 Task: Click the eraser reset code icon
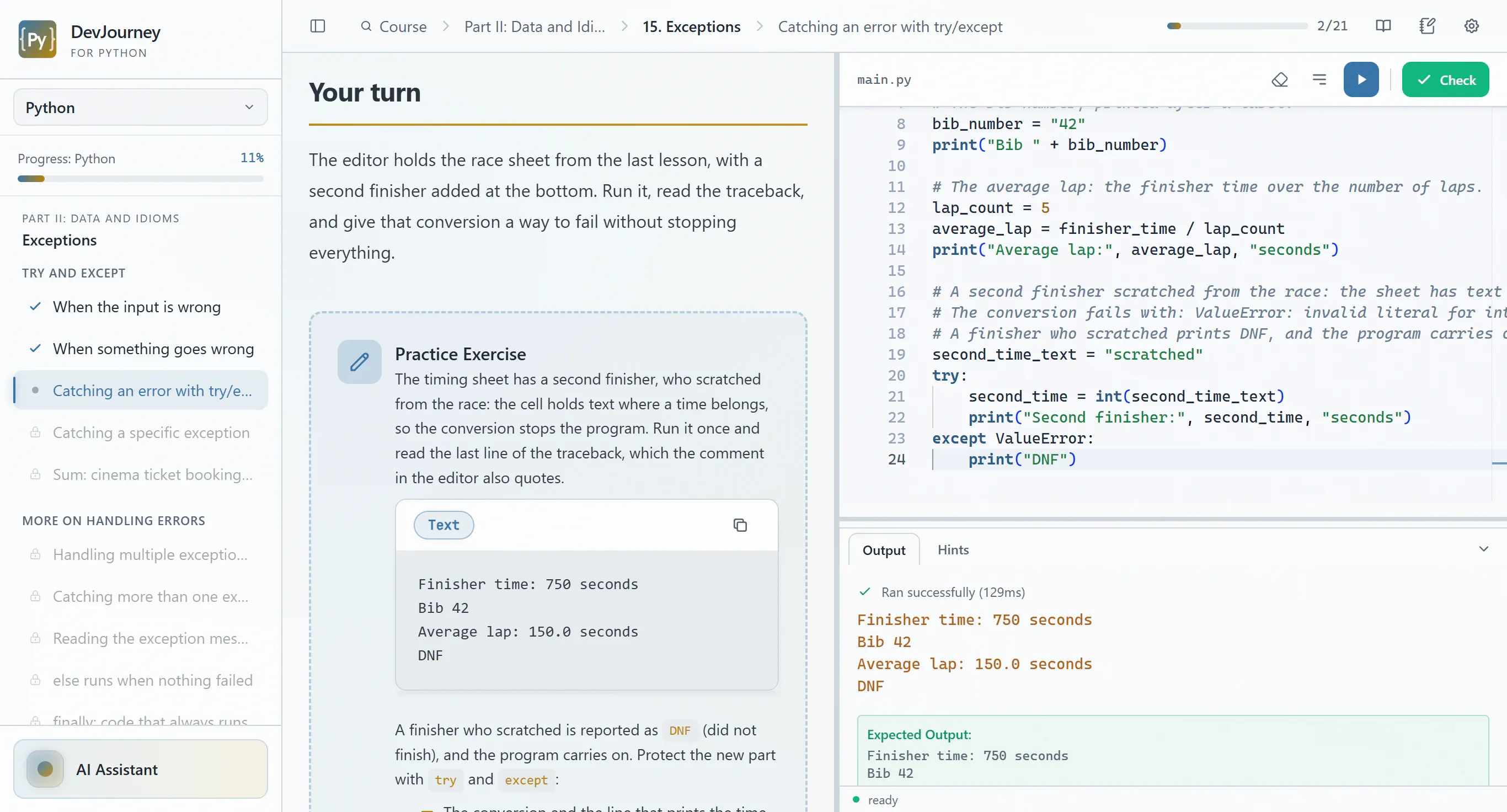point(1279,79)
